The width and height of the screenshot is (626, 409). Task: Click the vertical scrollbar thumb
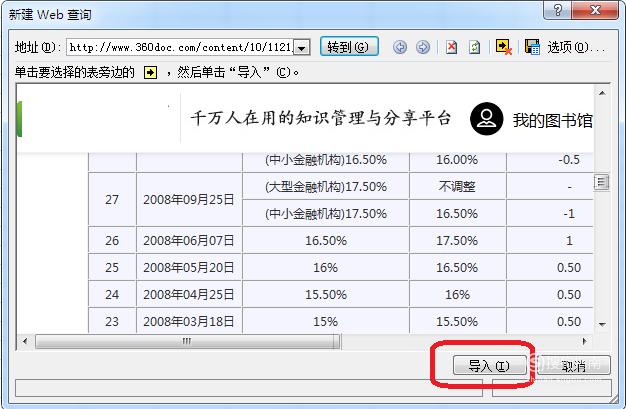601,183
